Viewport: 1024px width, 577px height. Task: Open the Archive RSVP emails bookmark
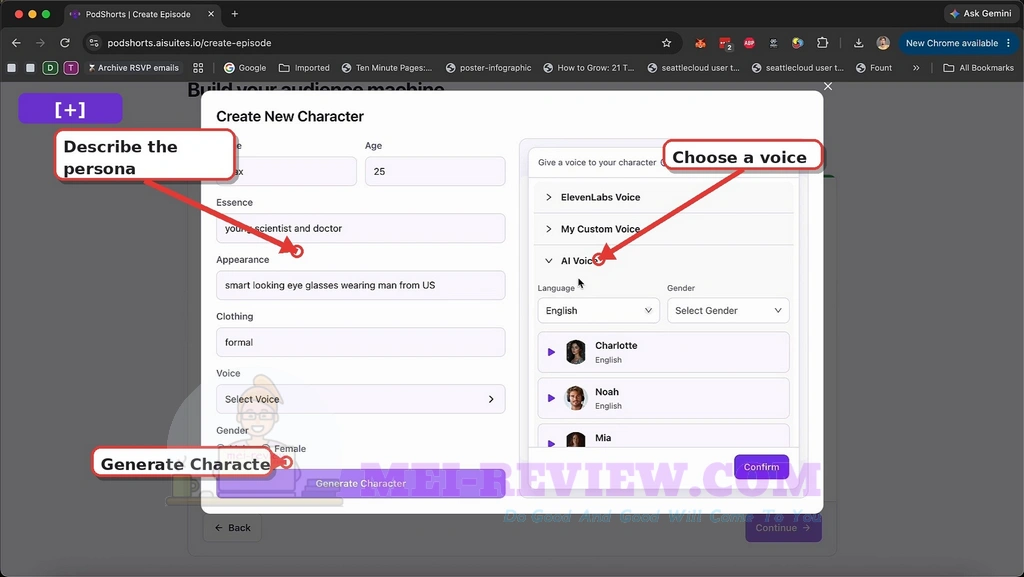133,68
